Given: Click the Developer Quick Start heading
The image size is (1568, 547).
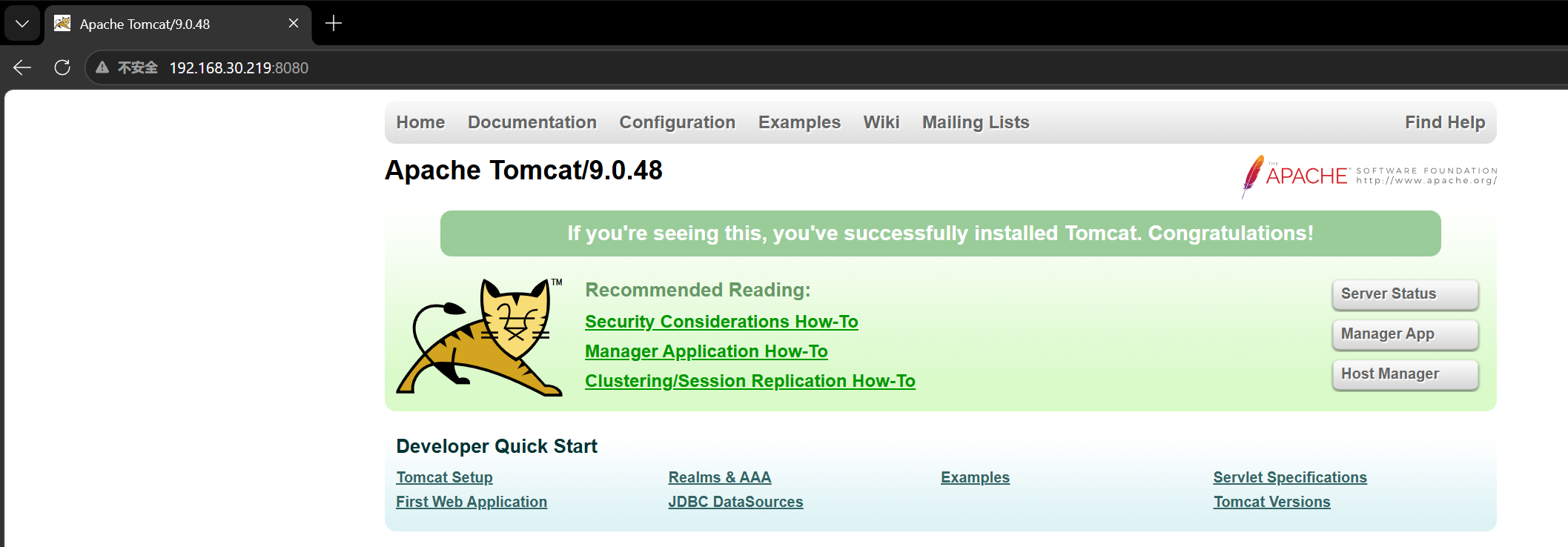Looking at the screenshot, I should 497,446.
